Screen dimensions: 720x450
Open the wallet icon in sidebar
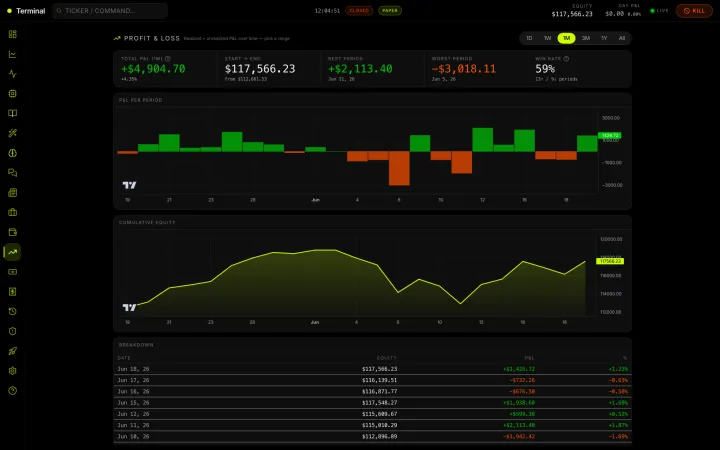tap(12, 232)
